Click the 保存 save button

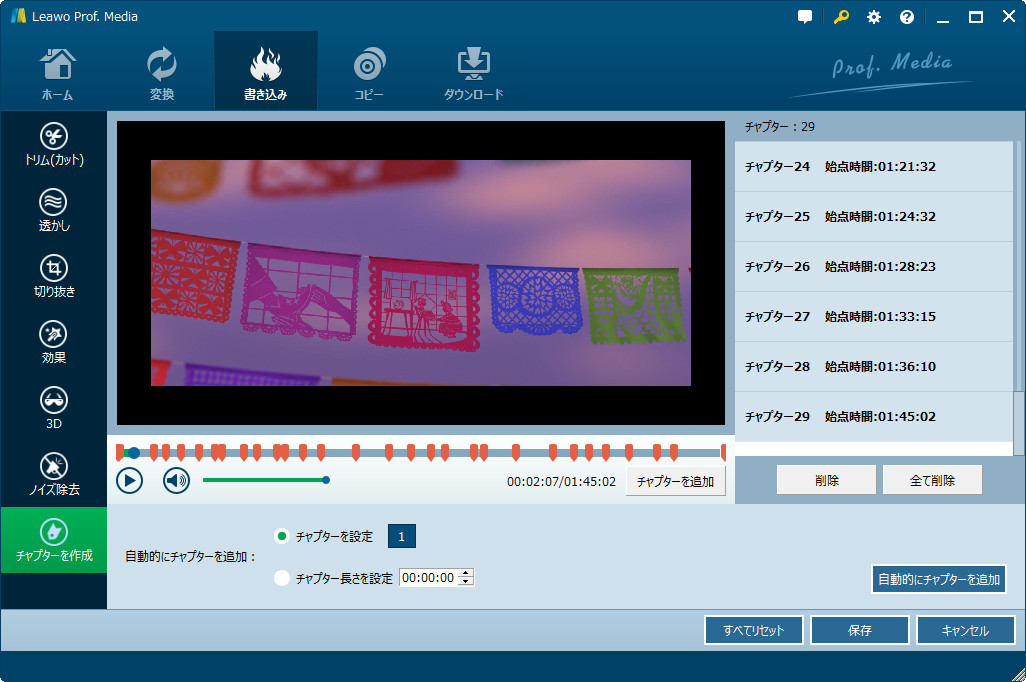[860, 630]
